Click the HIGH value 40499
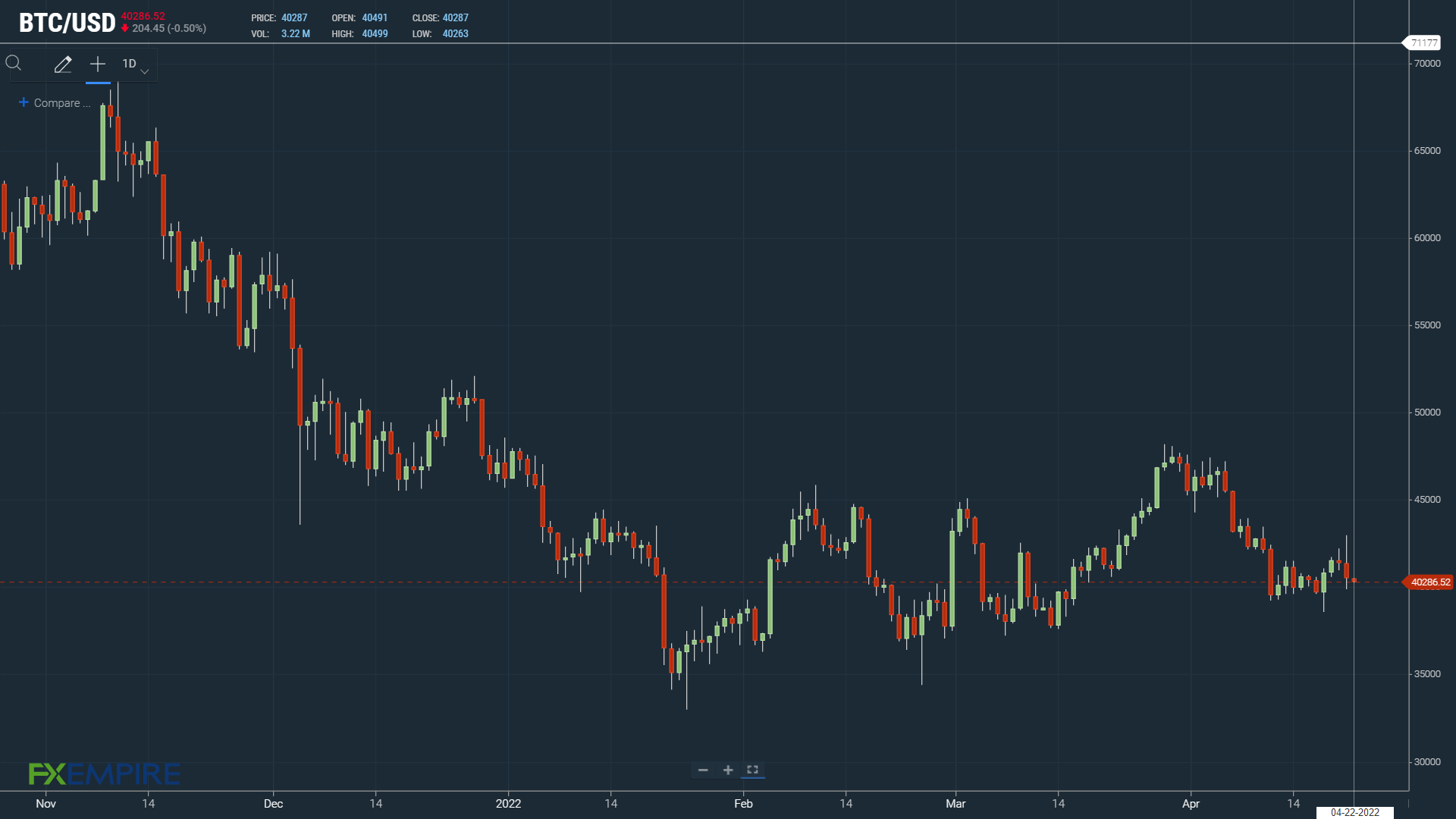Image resolution: width=1456 pixels, height=819 pixels. (375, 34)
